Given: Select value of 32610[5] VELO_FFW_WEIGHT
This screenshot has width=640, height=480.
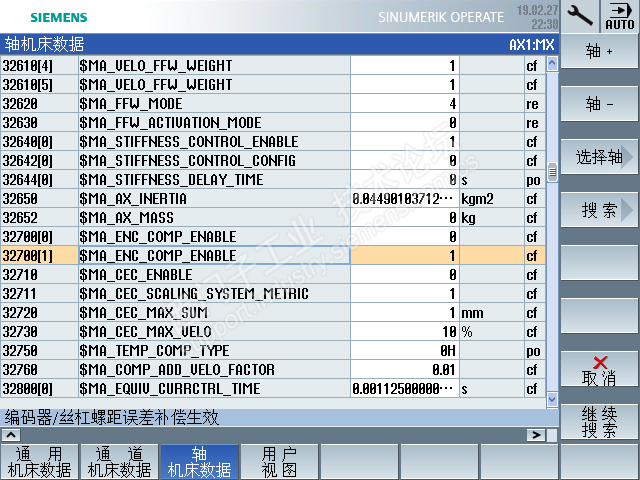Looking at the screenshot, I should (x=404, y=84).
